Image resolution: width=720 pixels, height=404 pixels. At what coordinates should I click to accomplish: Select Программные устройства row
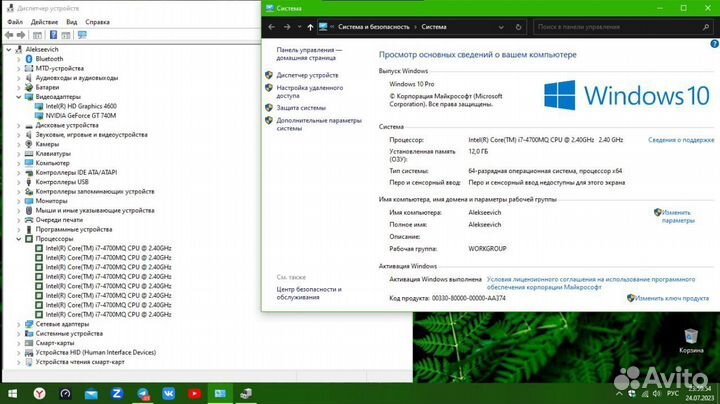point(73,229)
